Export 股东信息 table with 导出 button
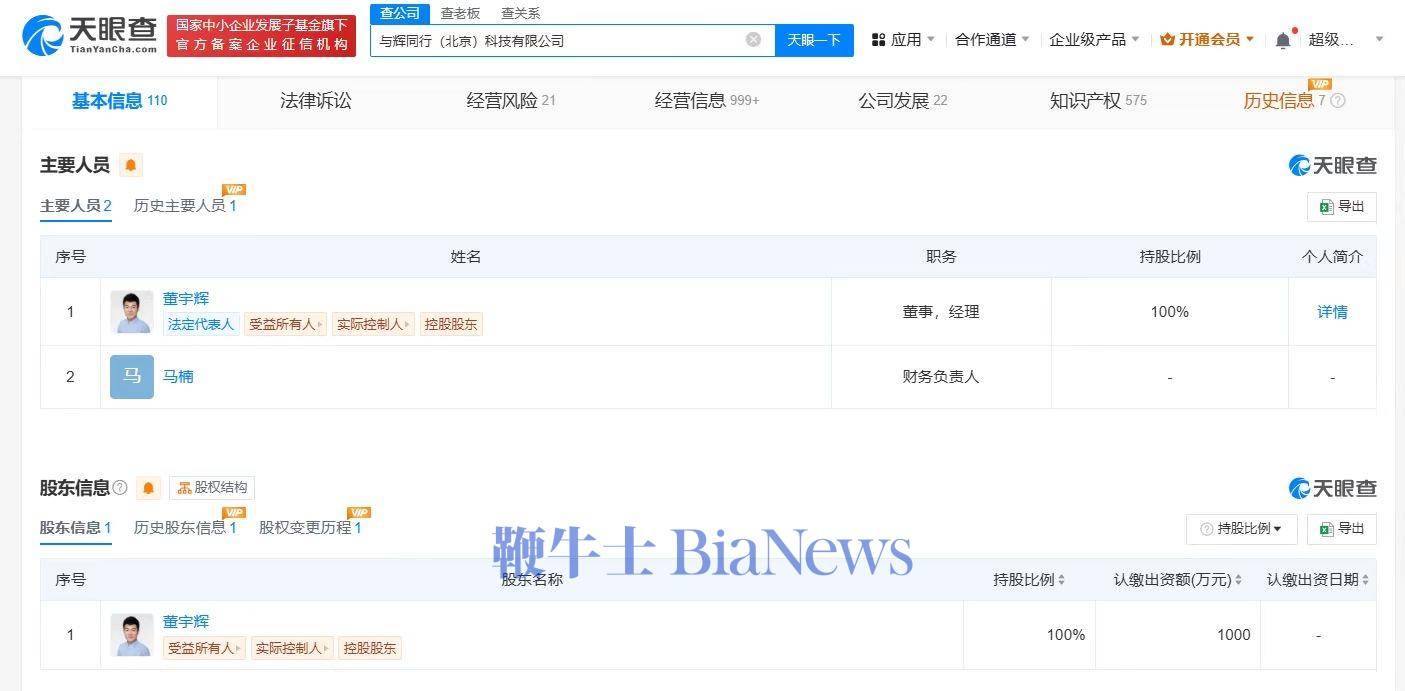This screenshot has height=691, width=1405. click(x=1342, y=529)
